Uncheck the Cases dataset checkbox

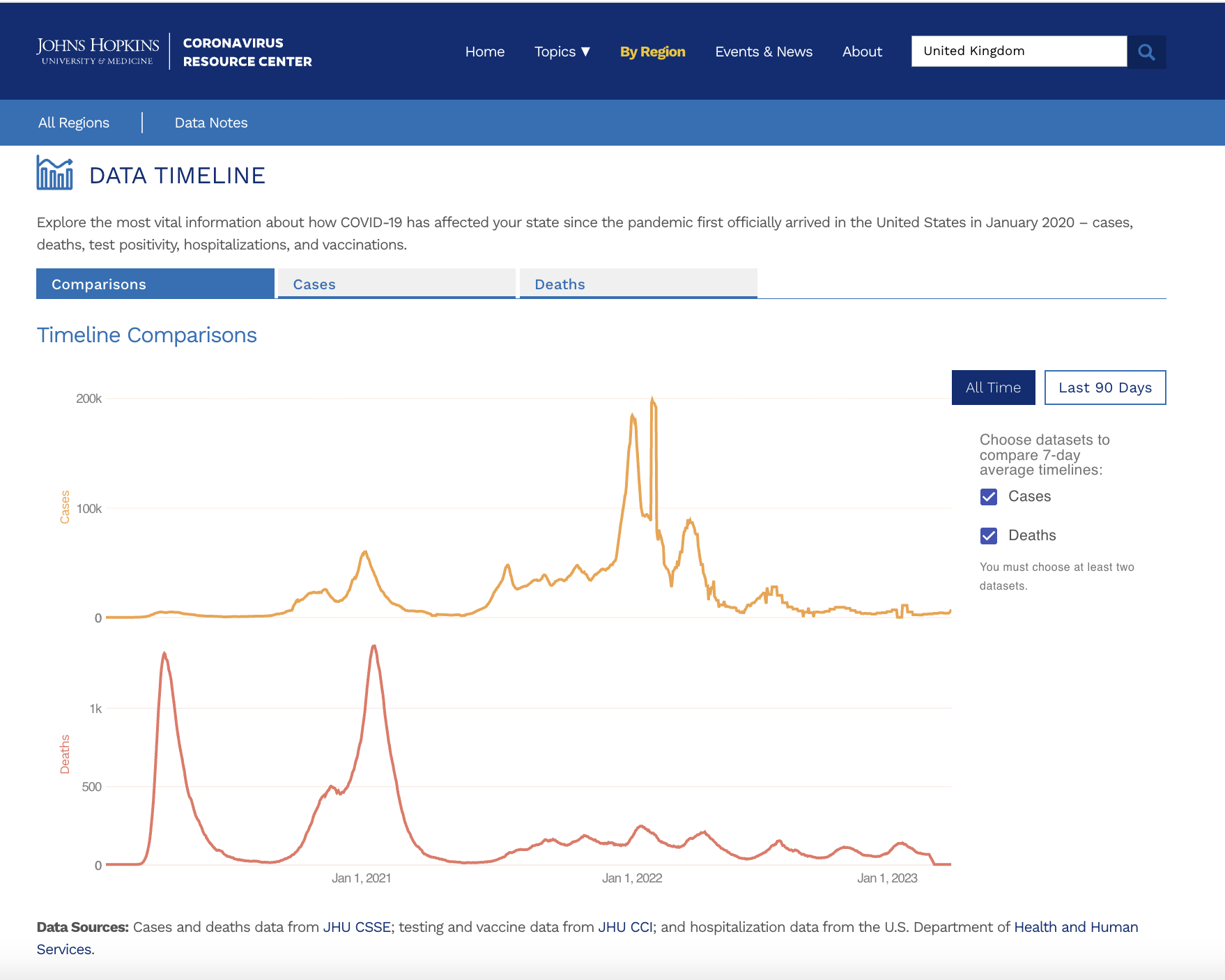coord(989,497)
